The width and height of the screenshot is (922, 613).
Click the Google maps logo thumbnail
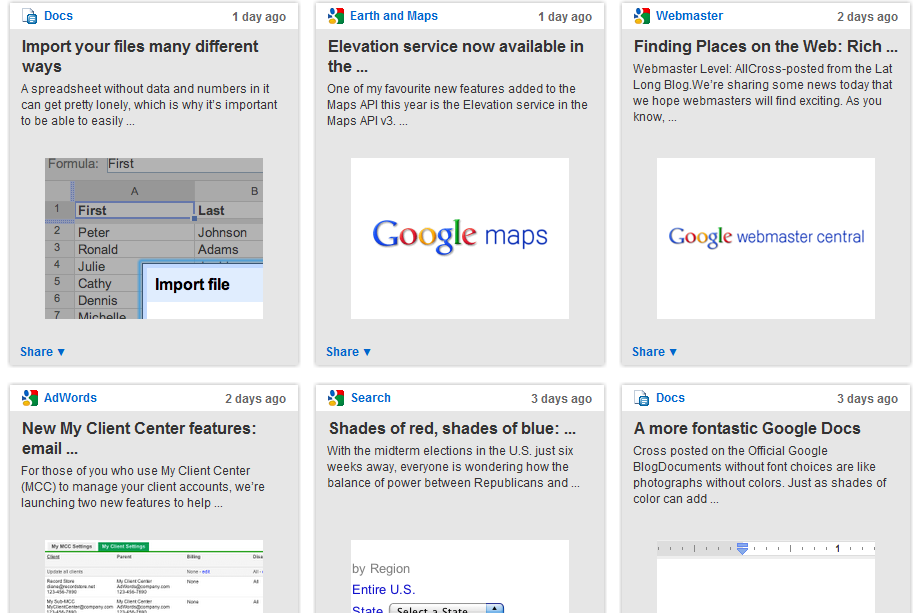pyautogui.click(x=460, y=238)
